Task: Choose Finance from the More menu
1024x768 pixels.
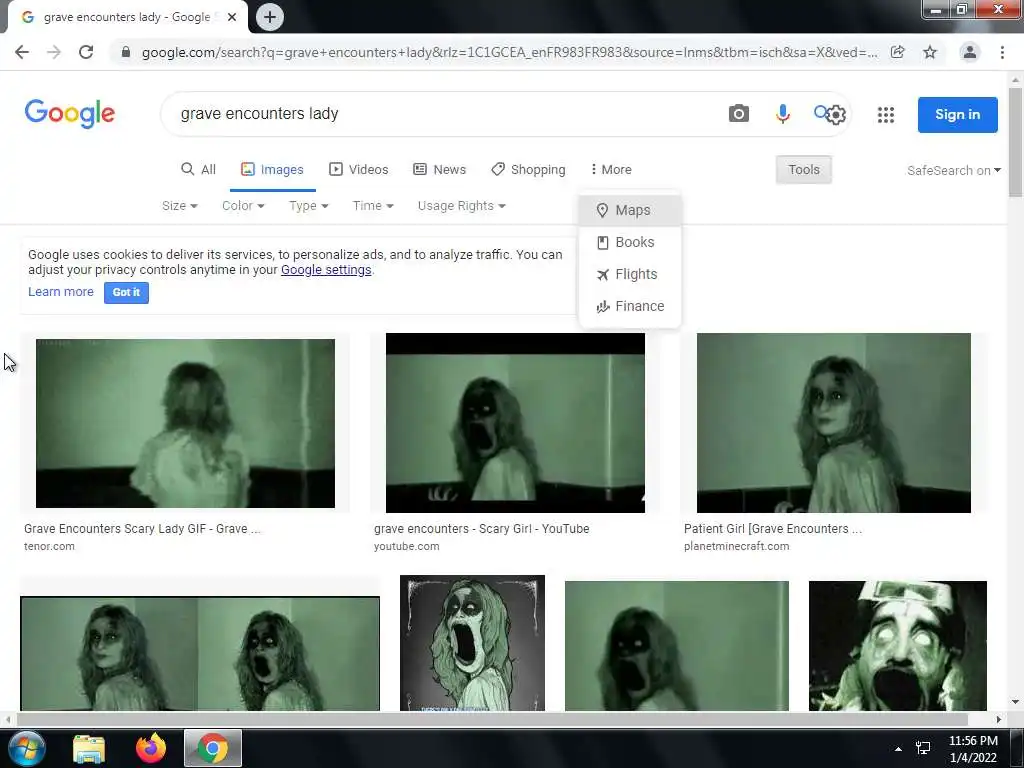Action: click(630, 306)
